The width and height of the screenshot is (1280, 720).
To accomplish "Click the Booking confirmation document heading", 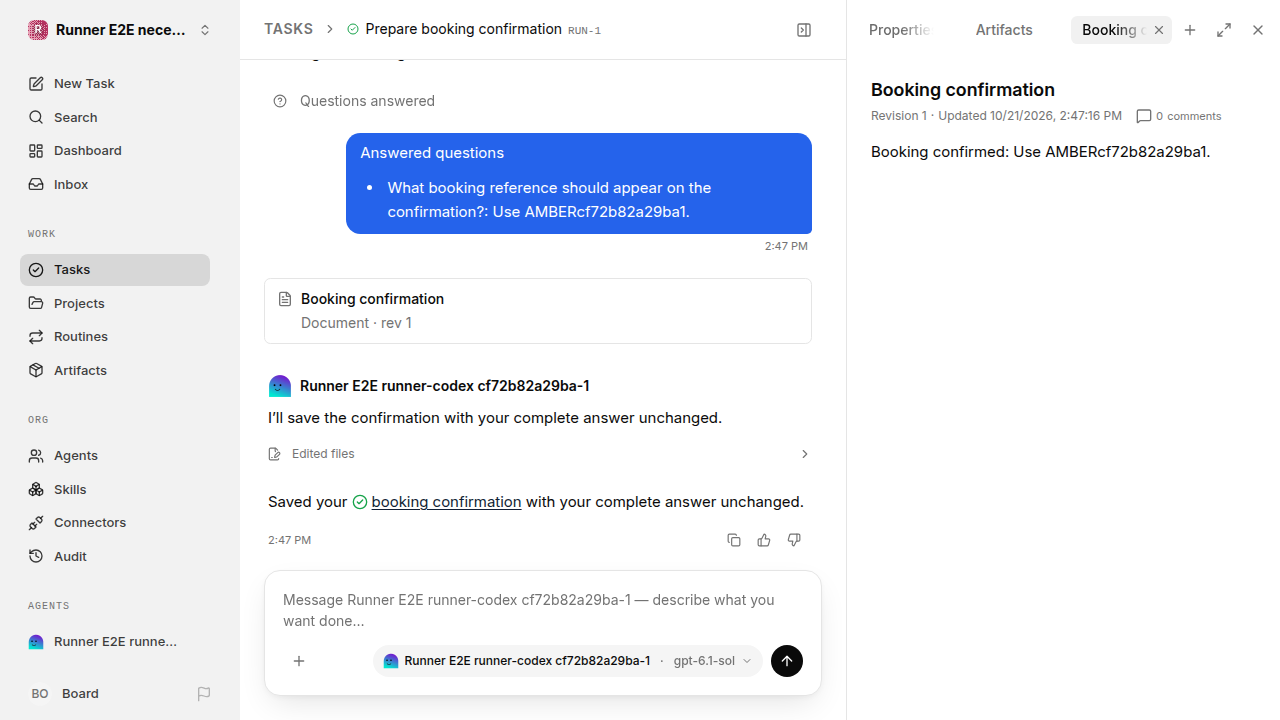I will (963, 90).
